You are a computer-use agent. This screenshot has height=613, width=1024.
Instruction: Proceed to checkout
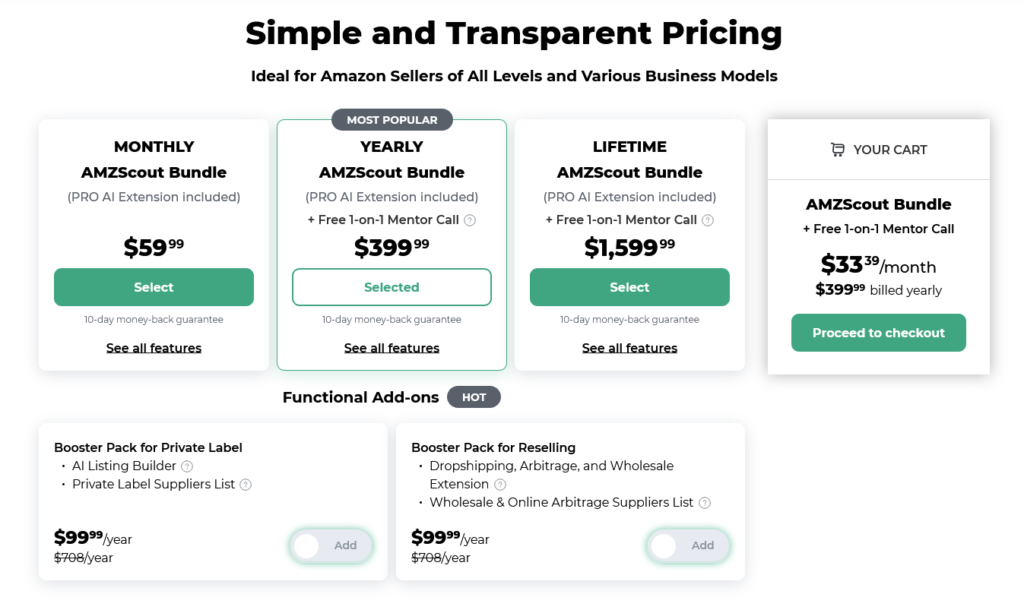pyautogui.click(x=878, y=333)
